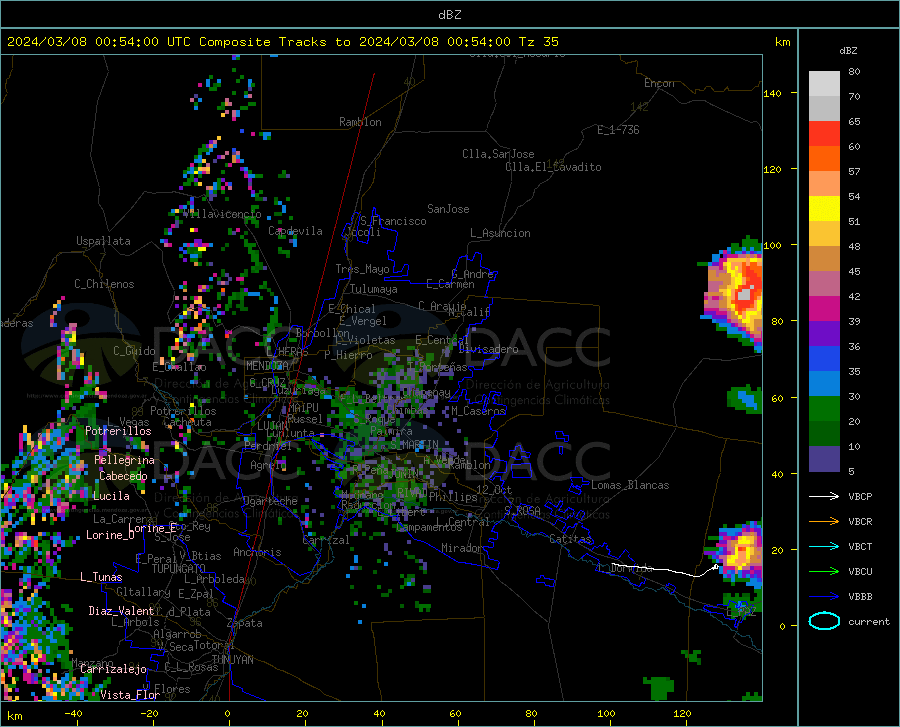The height and width of the screenshot is (727, 900).
Task: Click the Catitas label
Action: click(570, 539)
